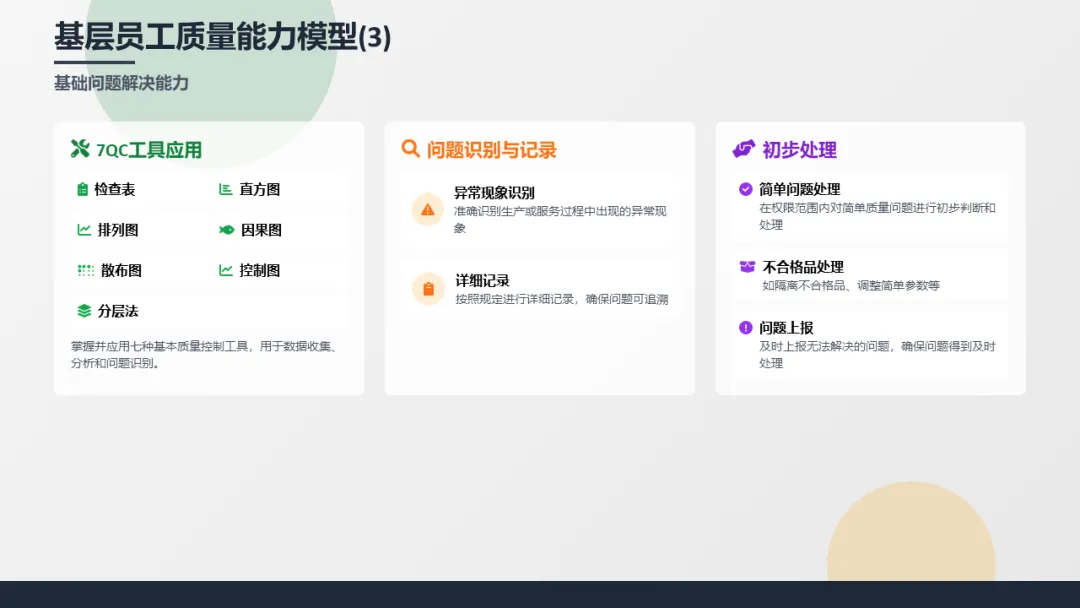Image resolution: width=1080 pixels, height=608 pixels.
Task: Click the magnifier icon beside 问题识别与记录
Action: click(x=411, y=149)
